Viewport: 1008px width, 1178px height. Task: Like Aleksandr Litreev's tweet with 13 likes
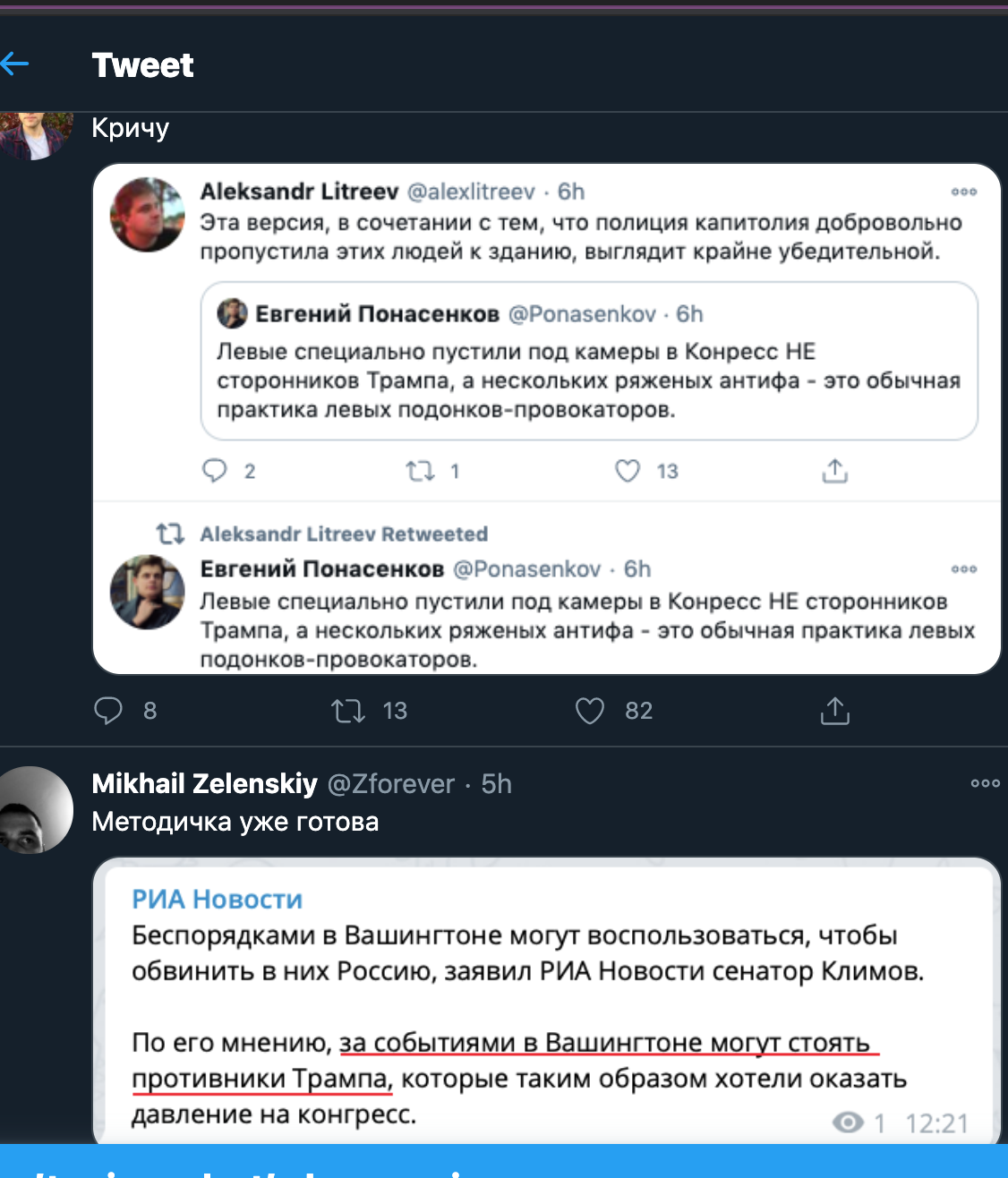(x=628, y=471)
